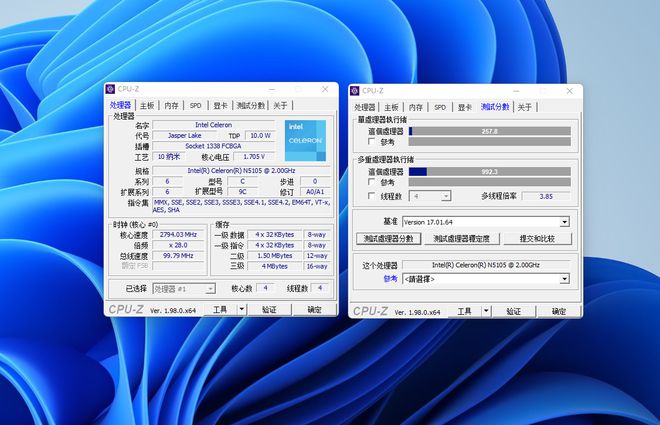Select 处理器 tab in left window
This screenshot has height=425, width=660.
tap(120, 105)
